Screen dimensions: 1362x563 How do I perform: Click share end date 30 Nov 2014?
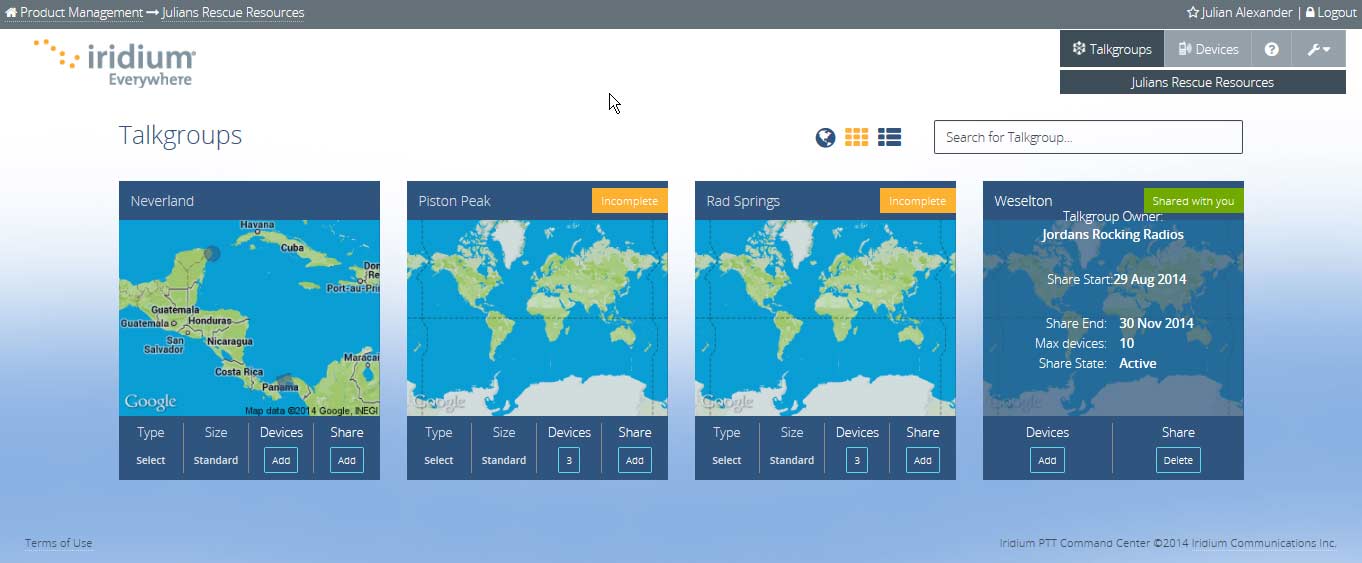(x=1156, y=323)
